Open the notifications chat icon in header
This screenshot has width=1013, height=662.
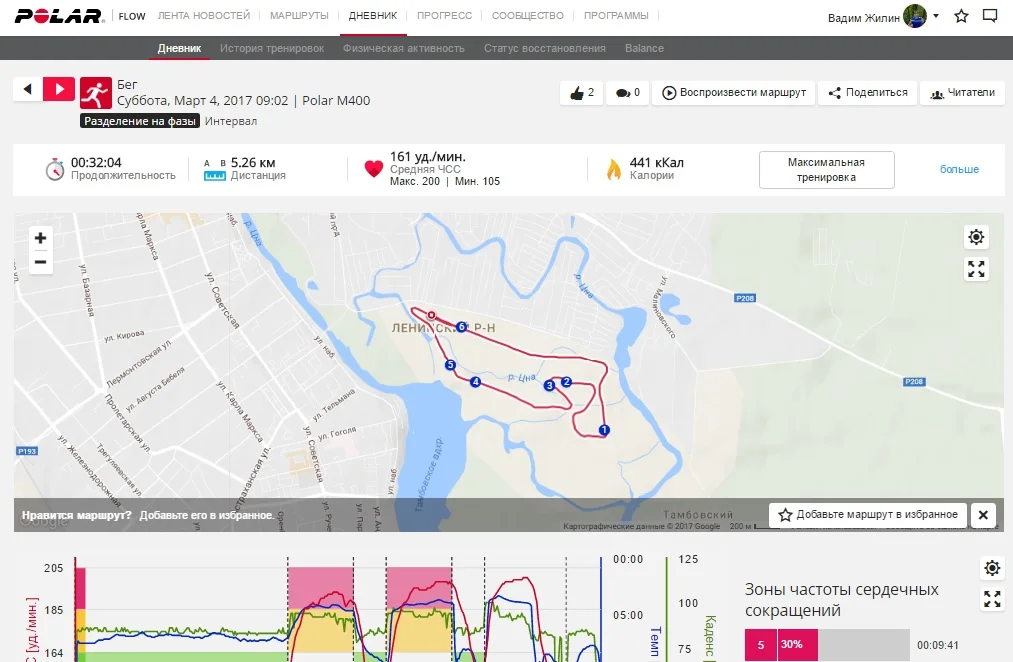[990, 16]
